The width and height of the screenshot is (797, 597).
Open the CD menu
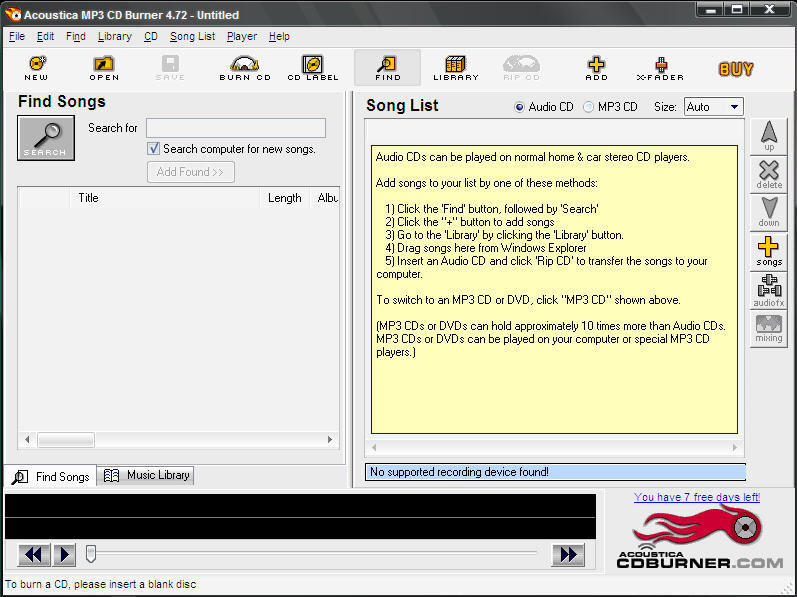click(151, 37)
